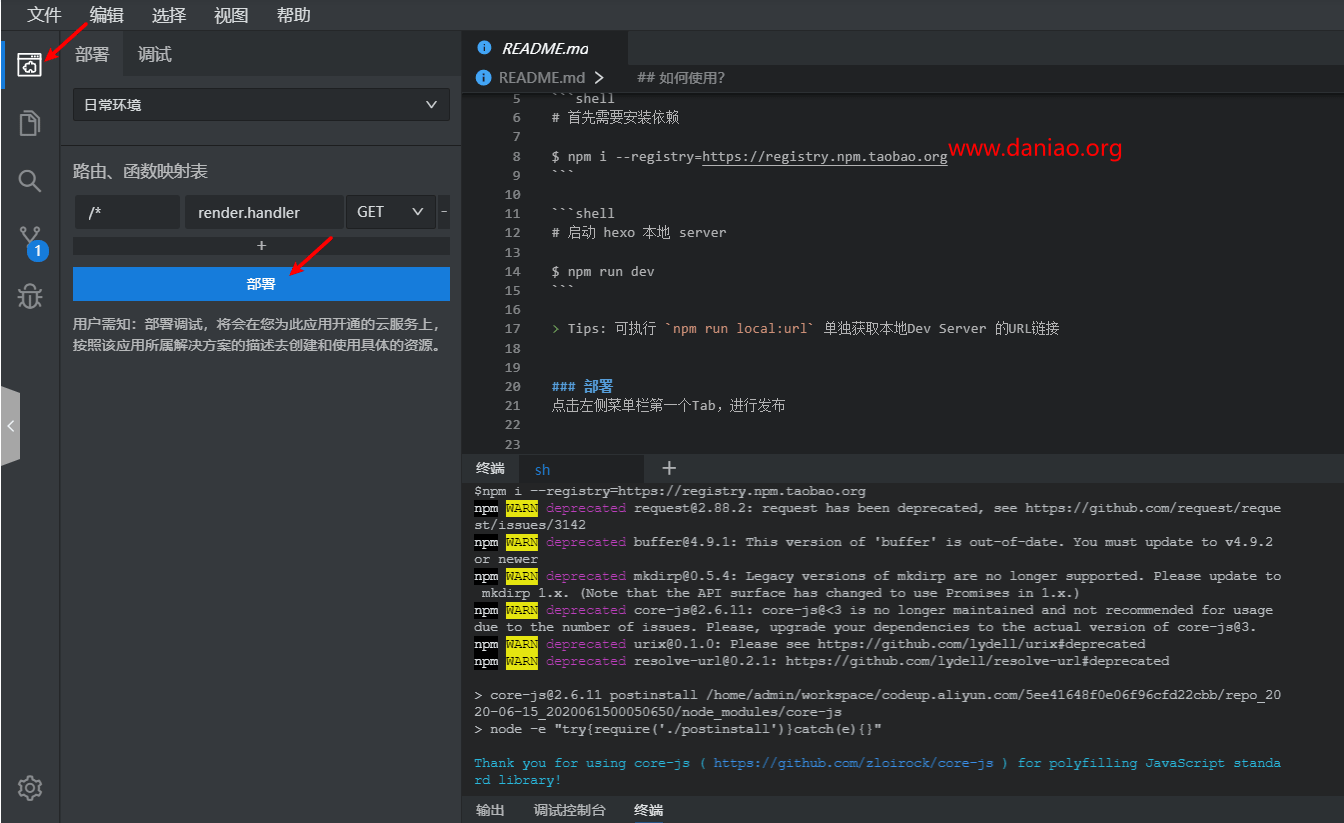Viewport: 1344px width, 823px height.
Task: Open the GET method dropdown
Action: click(391, 212)
